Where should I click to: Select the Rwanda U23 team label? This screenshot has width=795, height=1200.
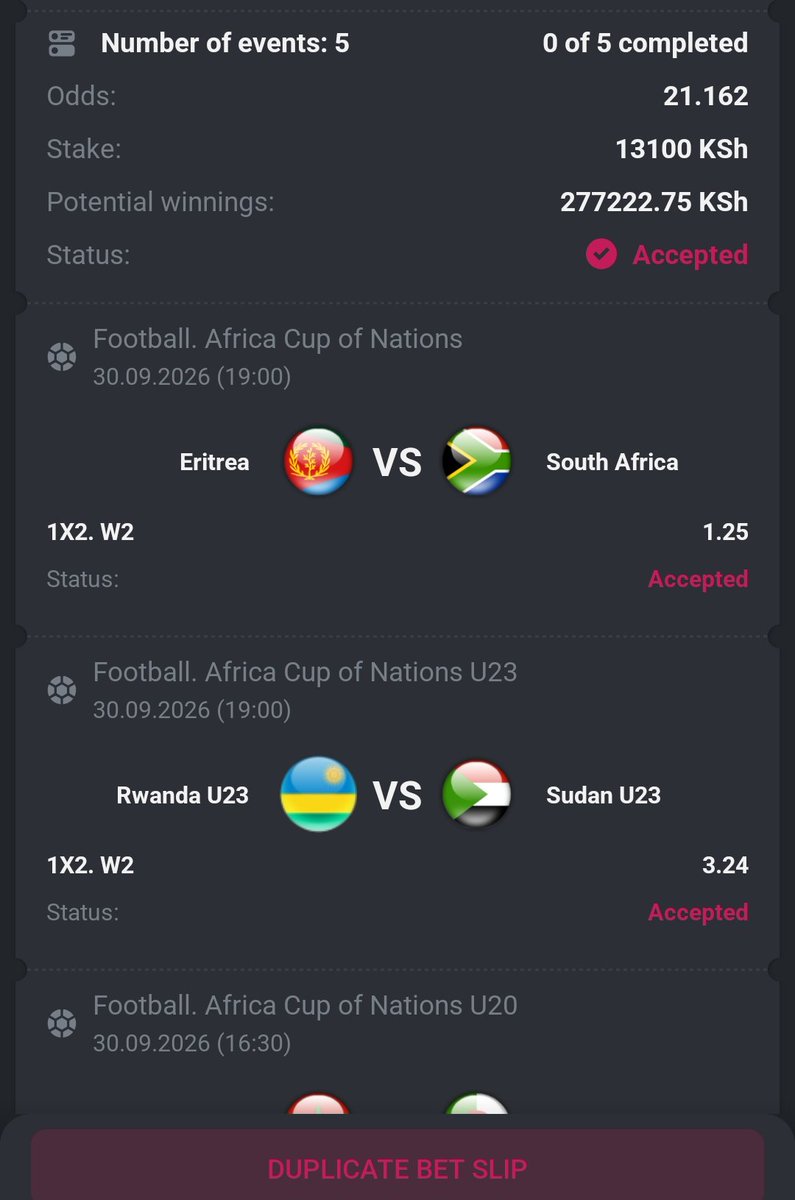click(x=182, y=795)
